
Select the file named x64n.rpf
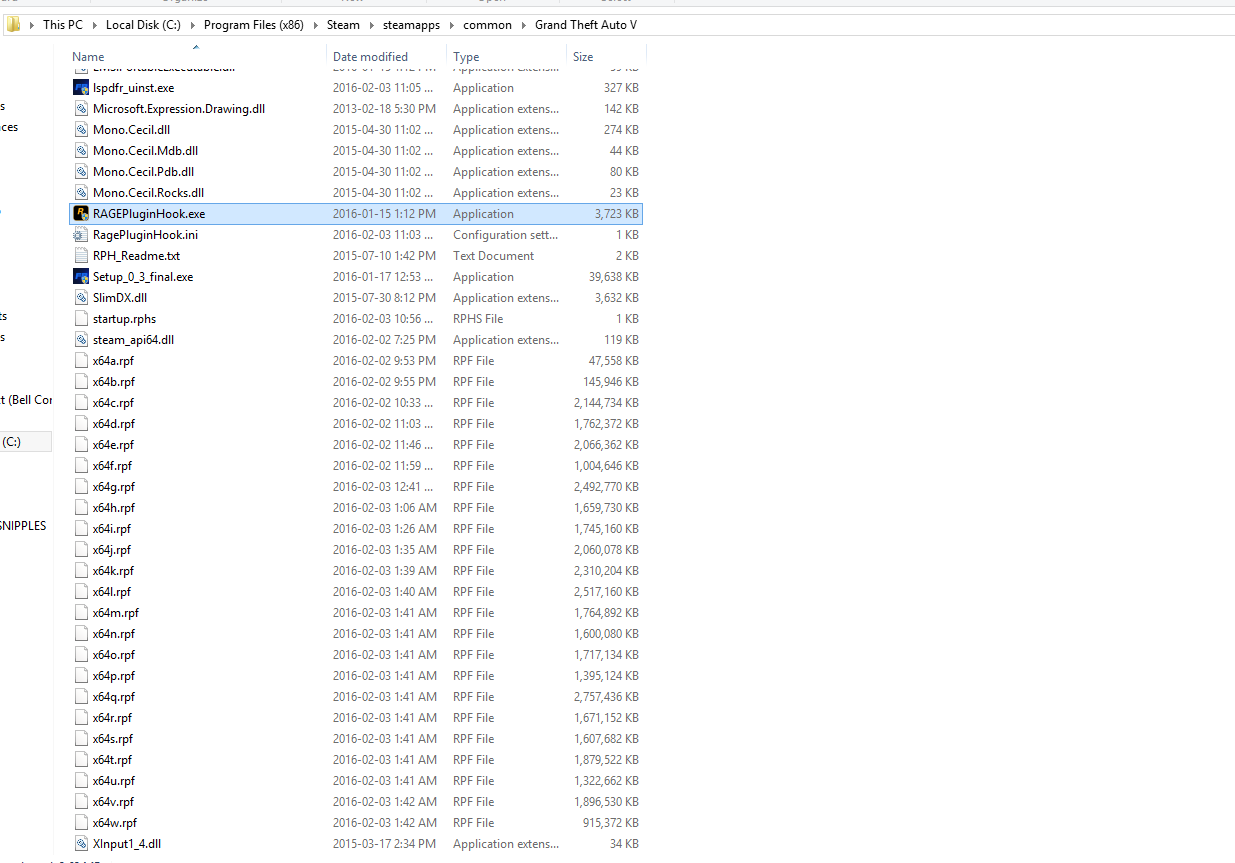click(x=114, y=634)
